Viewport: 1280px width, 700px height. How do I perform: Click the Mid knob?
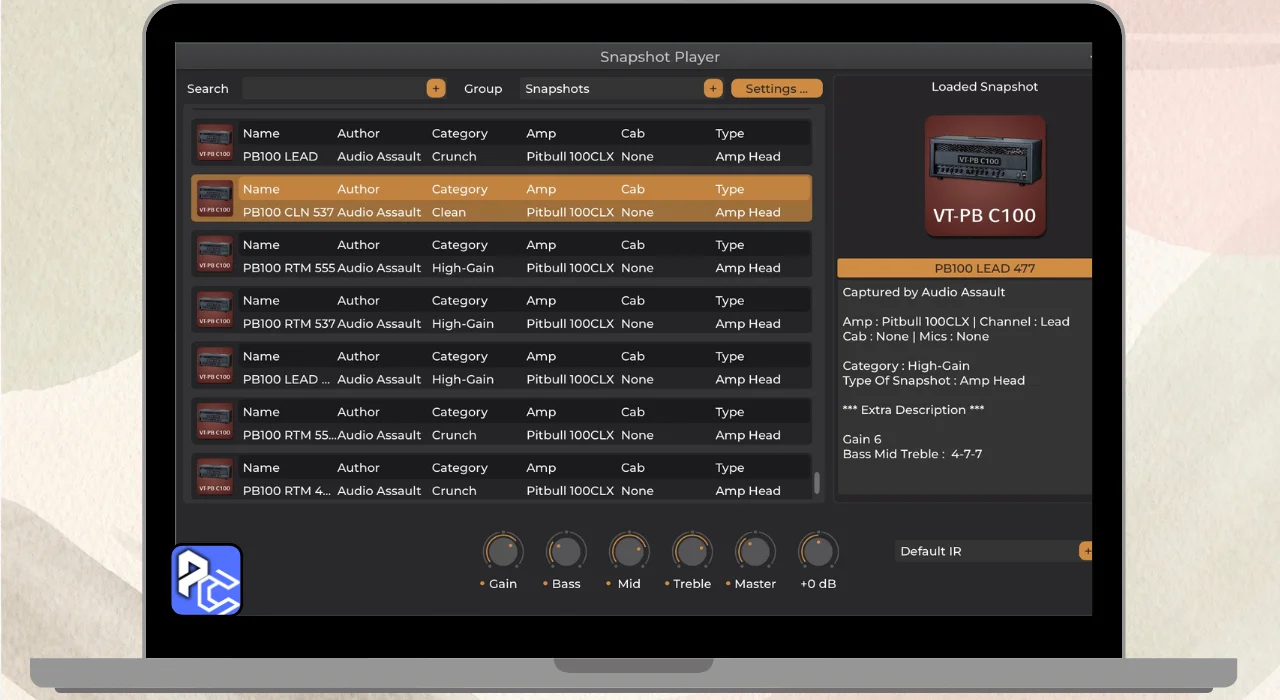(x=629, y=551)
